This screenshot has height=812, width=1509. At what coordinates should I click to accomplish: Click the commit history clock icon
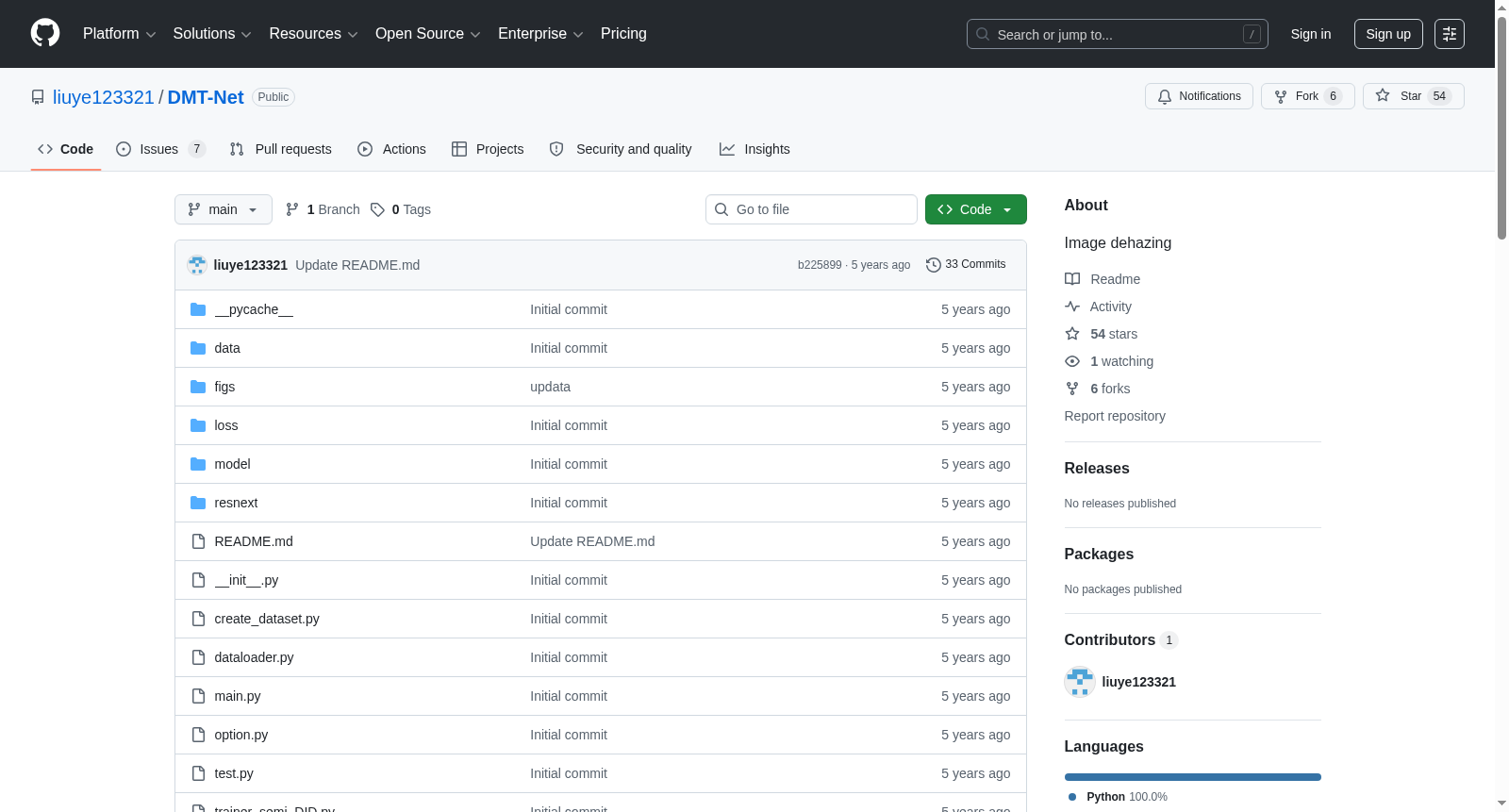click(x=933, y=265)
